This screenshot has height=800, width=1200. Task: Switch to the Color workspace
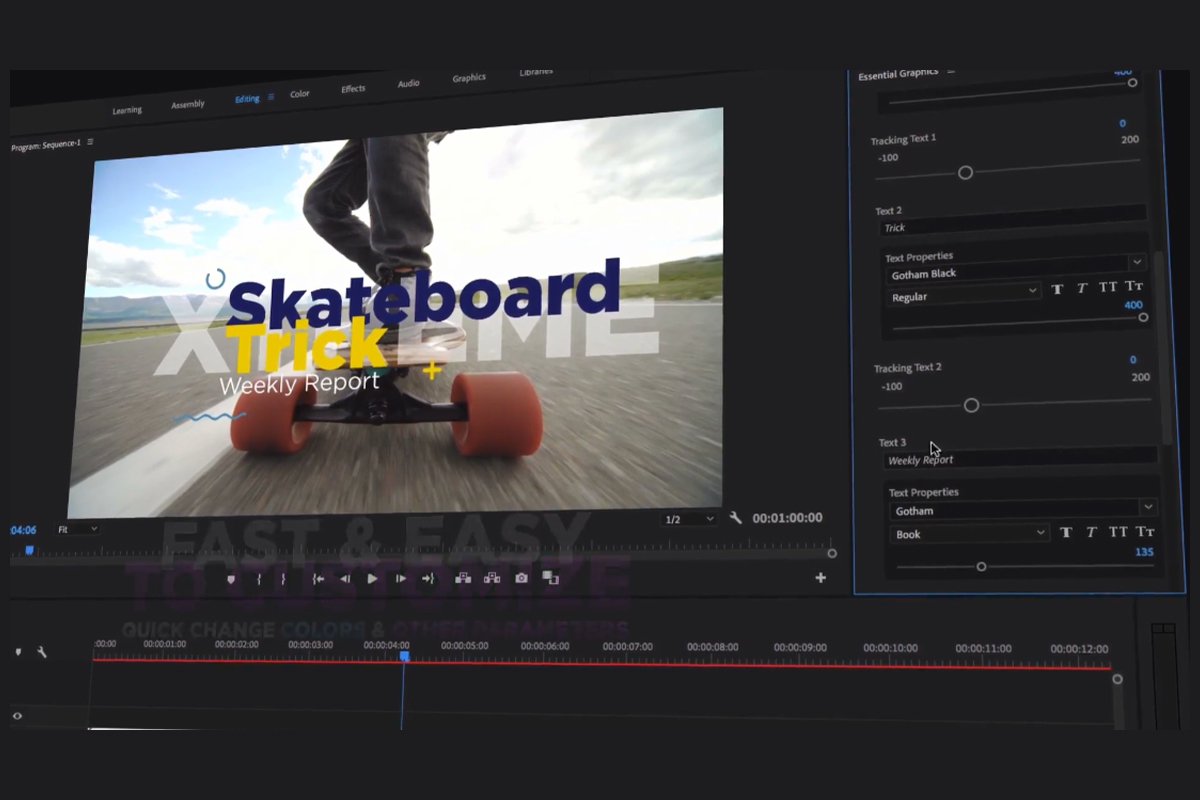point(300,94)
